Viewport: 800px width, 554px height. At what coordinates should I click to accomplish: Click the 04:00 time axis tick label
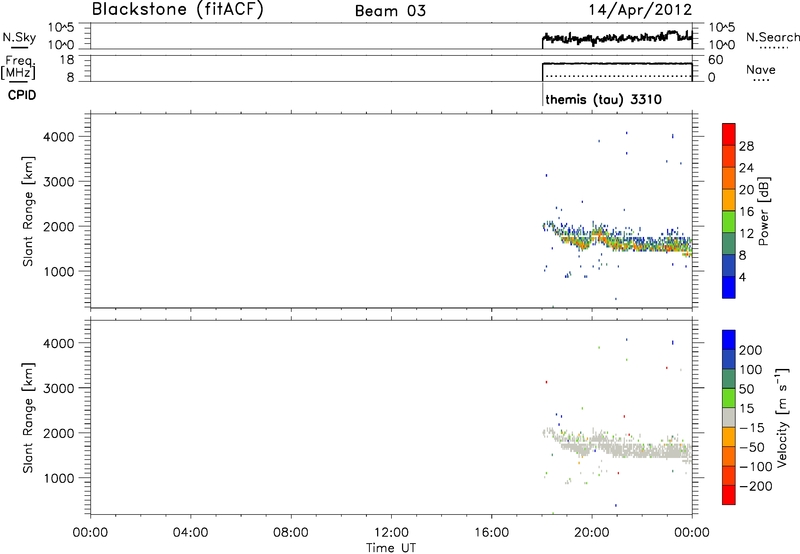coord(191,533)
